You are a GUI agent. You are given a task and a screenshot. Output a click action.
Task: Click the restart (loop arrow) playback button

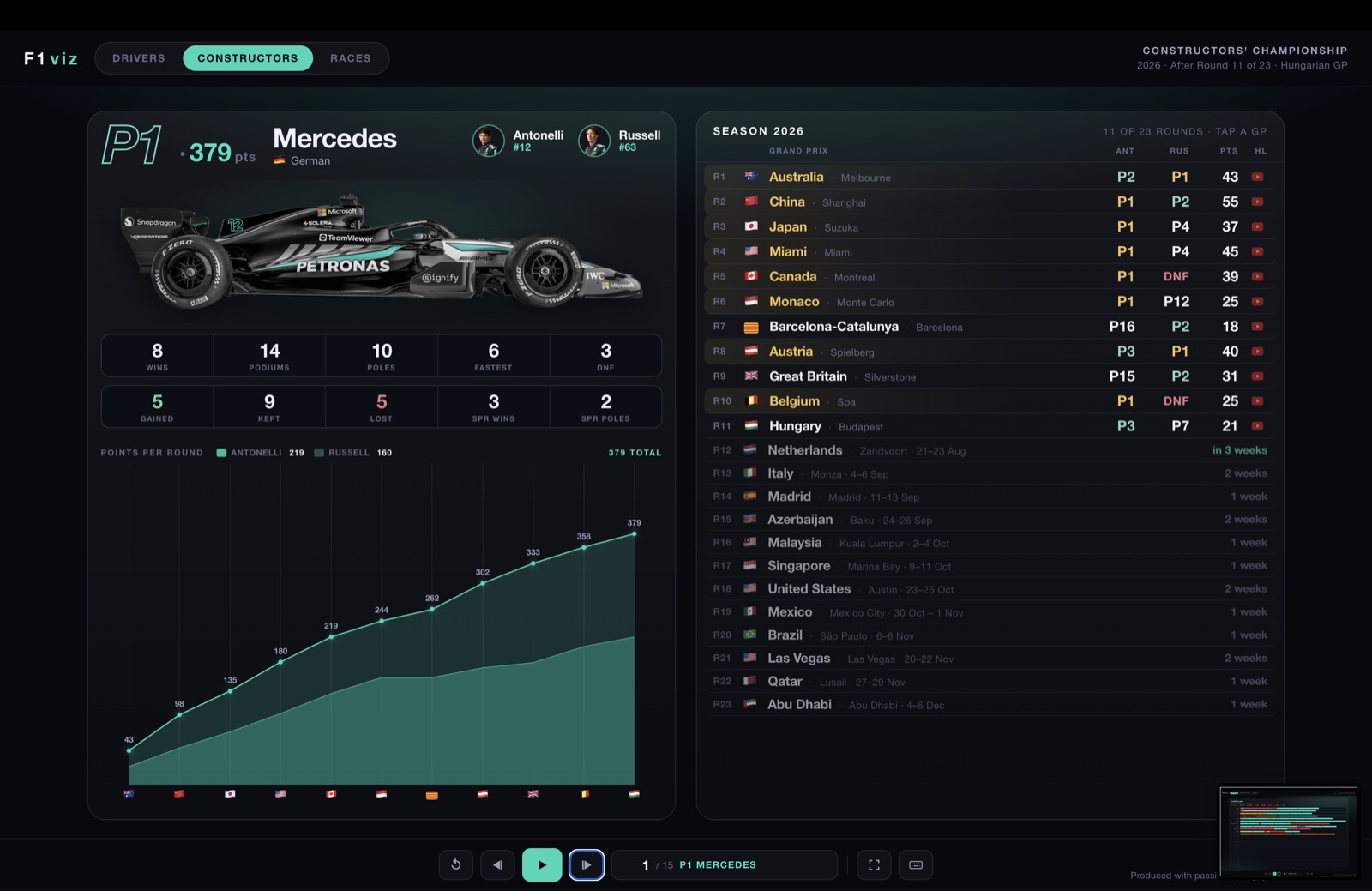pos(456,864)
